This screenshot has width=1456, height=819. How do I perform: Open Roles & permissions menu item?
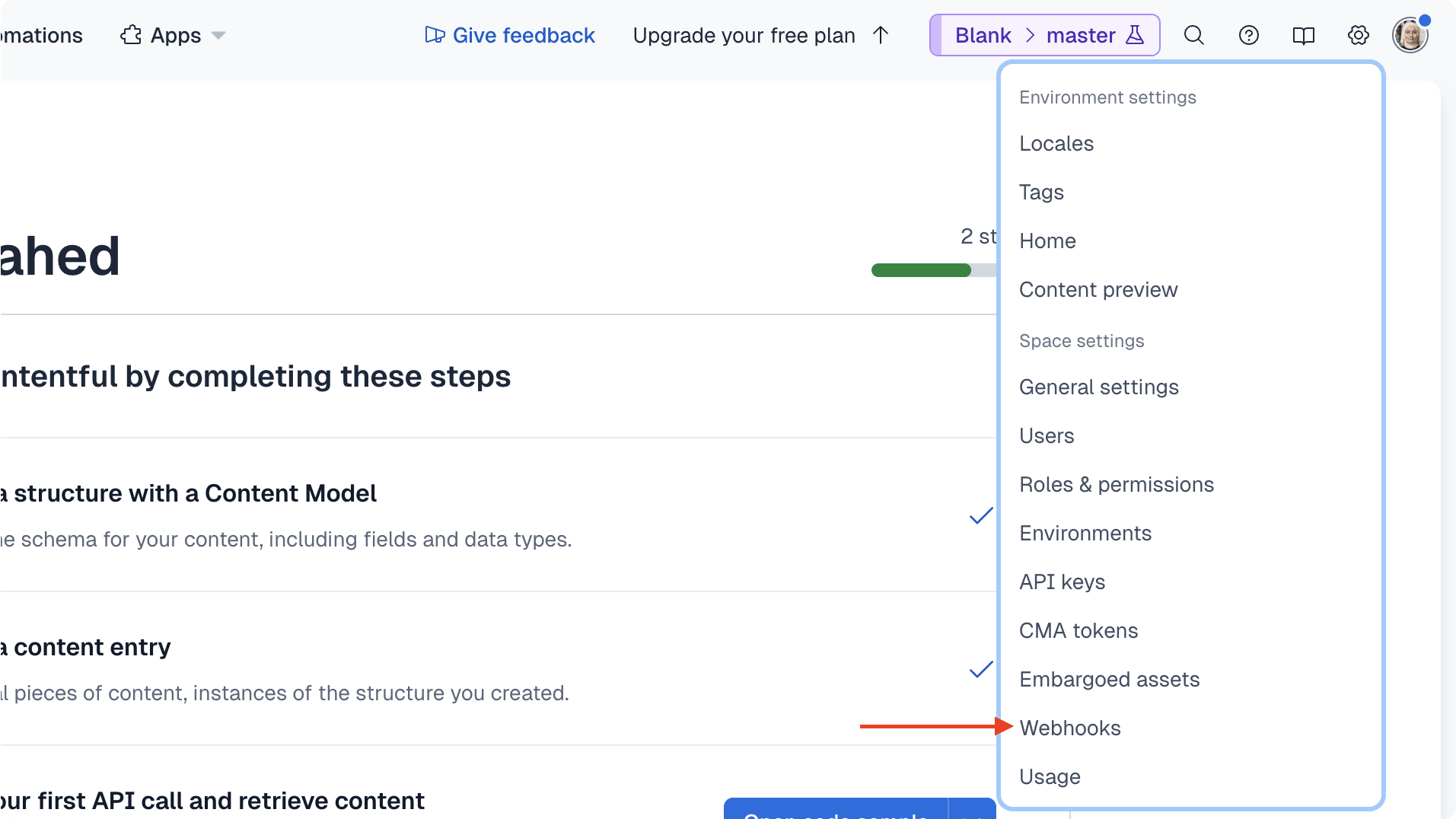tap(1116, 484)
